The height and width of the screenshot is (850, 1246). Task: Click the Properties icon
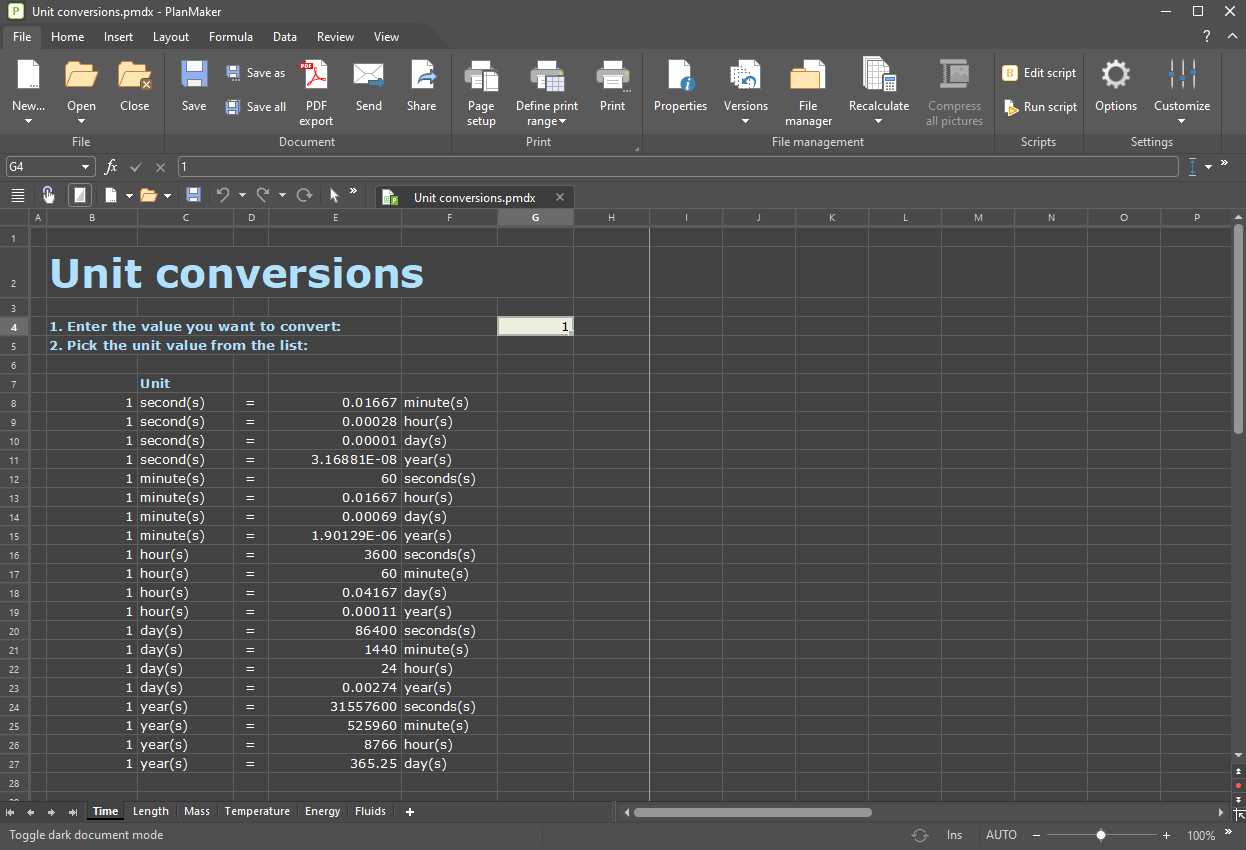pos(680,76)
